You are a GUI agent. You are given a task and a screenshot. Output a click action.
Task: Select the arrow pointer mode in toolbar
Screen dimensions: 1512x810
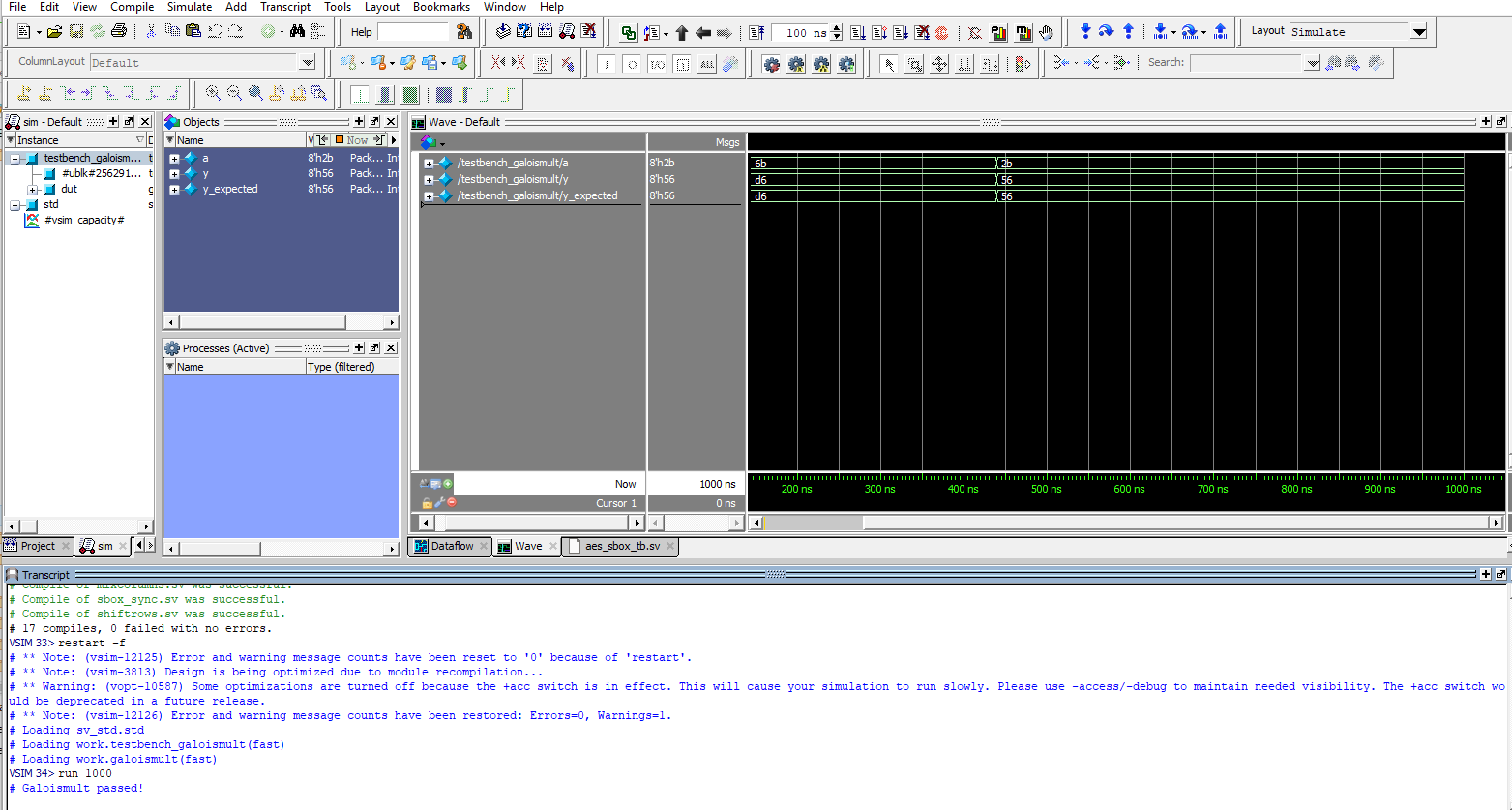coord(889,64)
